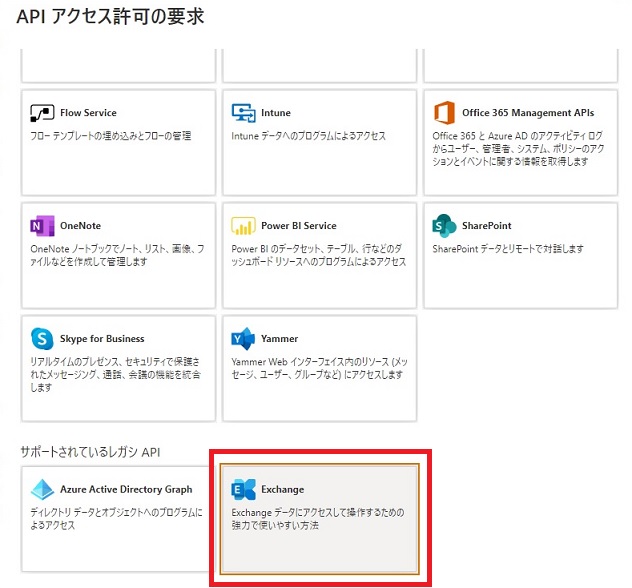This screenshot has width=632, height=588.
Task: Open the Azure Active Directory Graph title
Action: pyautogui.click(x=126, y=489)
